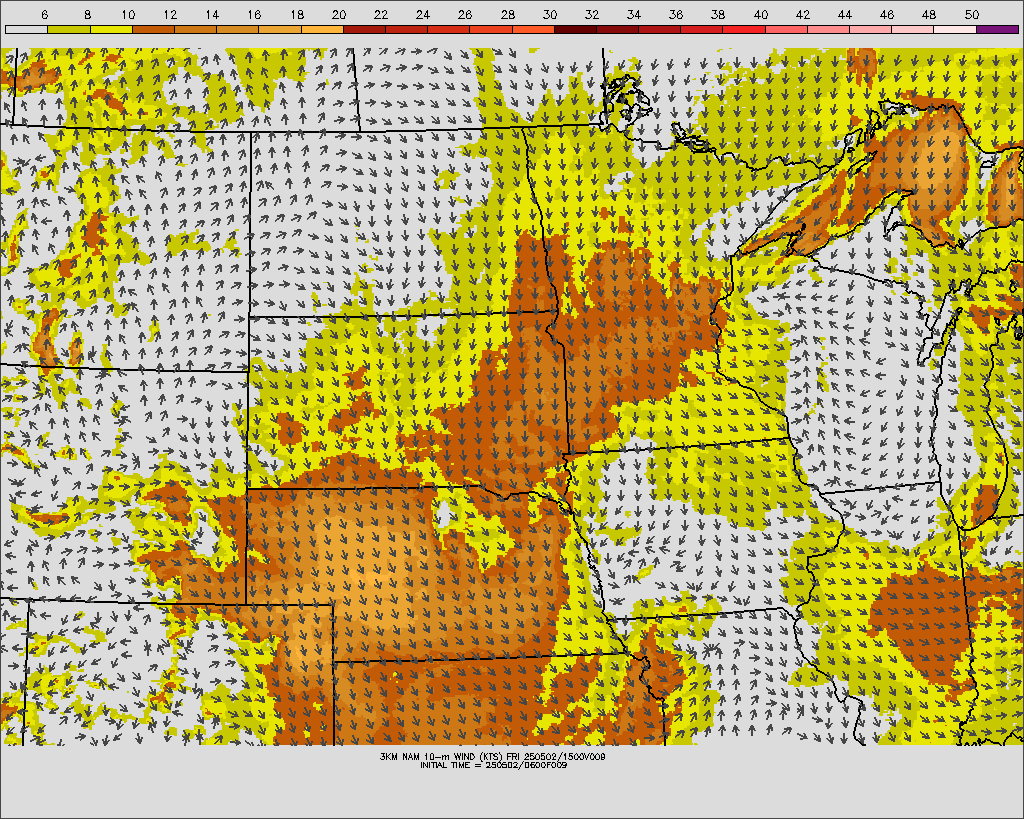The width and height of the screenshot is (1024, 819).
Task: Click the legend label "42"
Action: pos(803,14)
